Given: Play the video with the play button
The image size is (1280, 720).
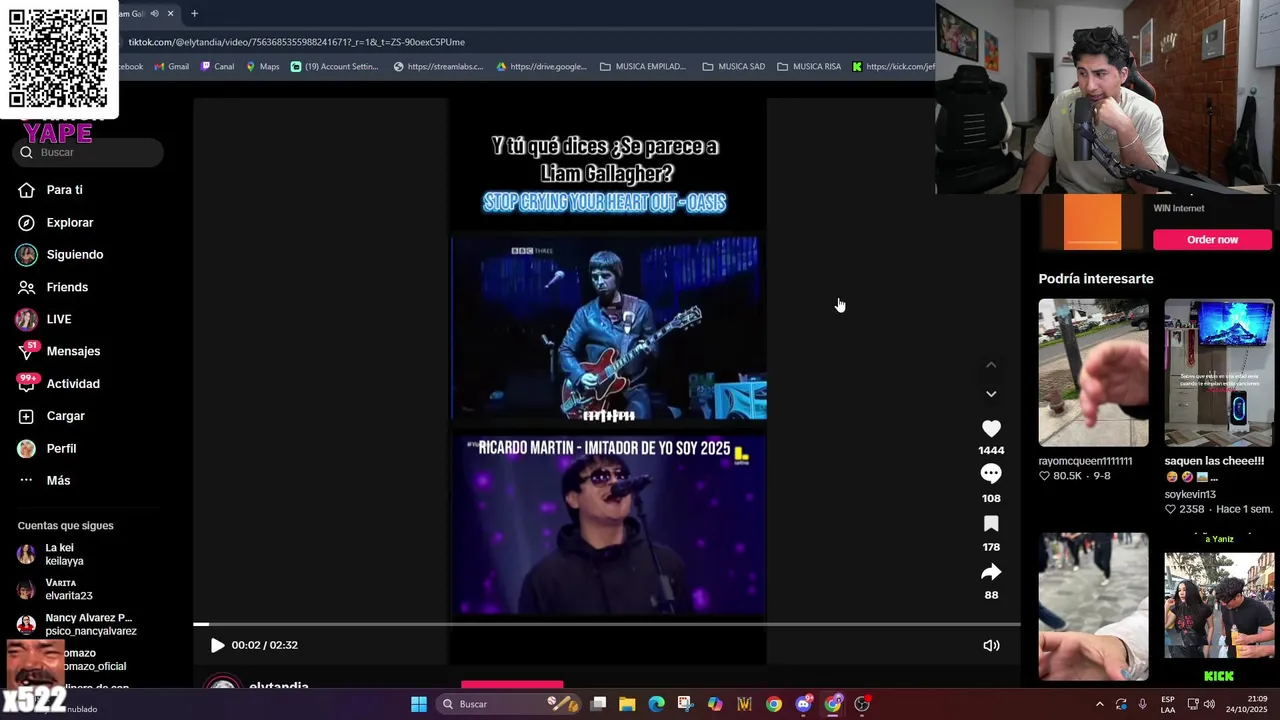Looking at the screenshot, I should coord(217,645).
